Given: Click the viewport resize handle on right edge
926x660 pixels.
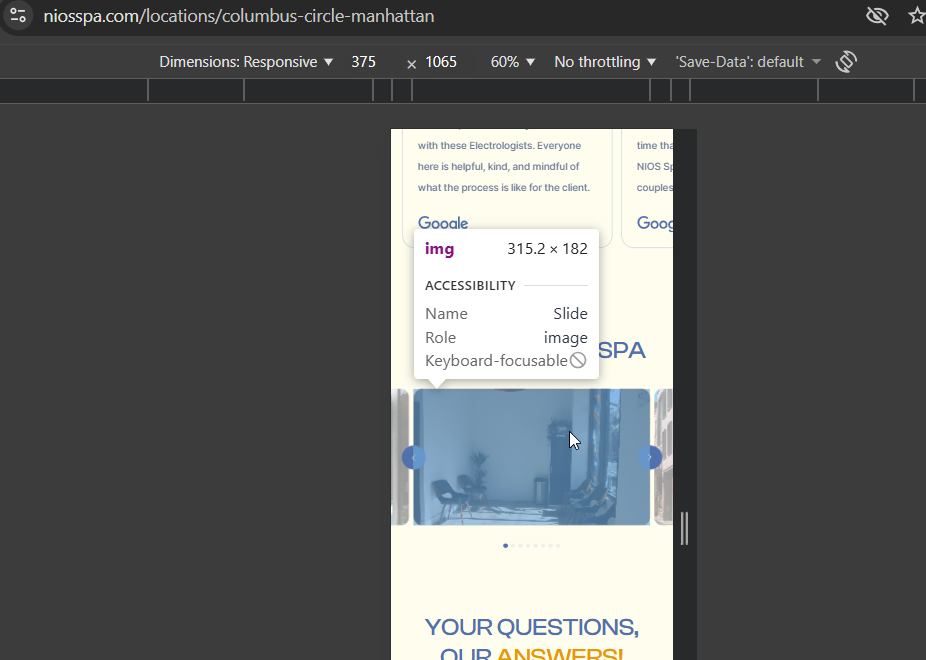Looking at the screenshot, I should coord(684,528).
